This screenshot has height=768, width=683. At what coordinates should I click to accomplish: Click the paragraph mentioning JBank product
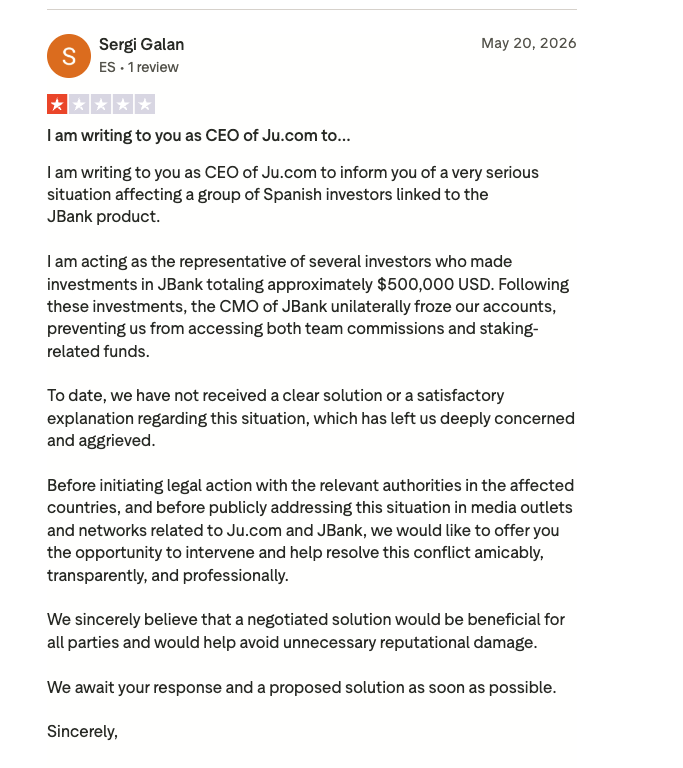(x=293, y=194)
